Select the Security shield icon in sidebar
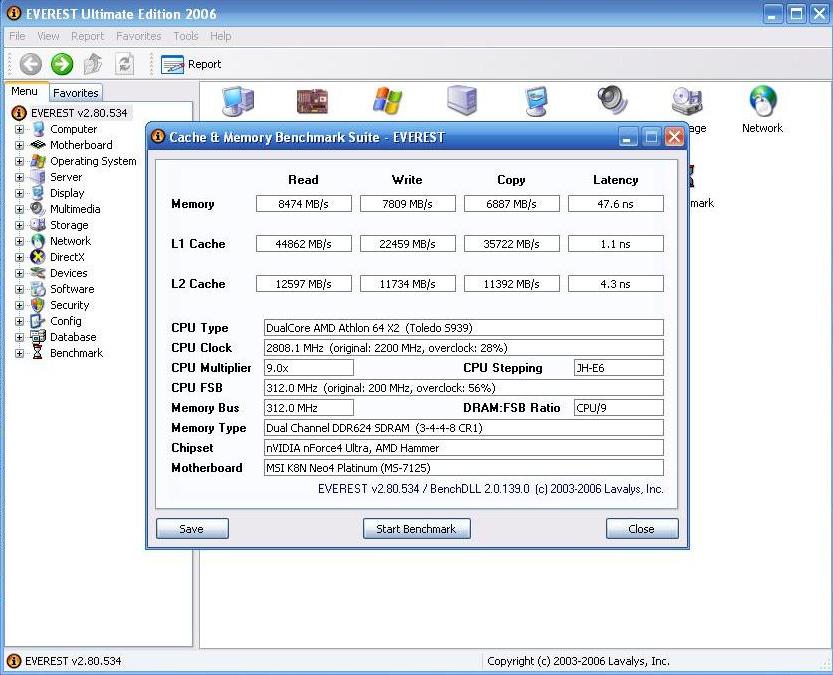This screenshot has height=675, width=833. (x=38, y=305)
